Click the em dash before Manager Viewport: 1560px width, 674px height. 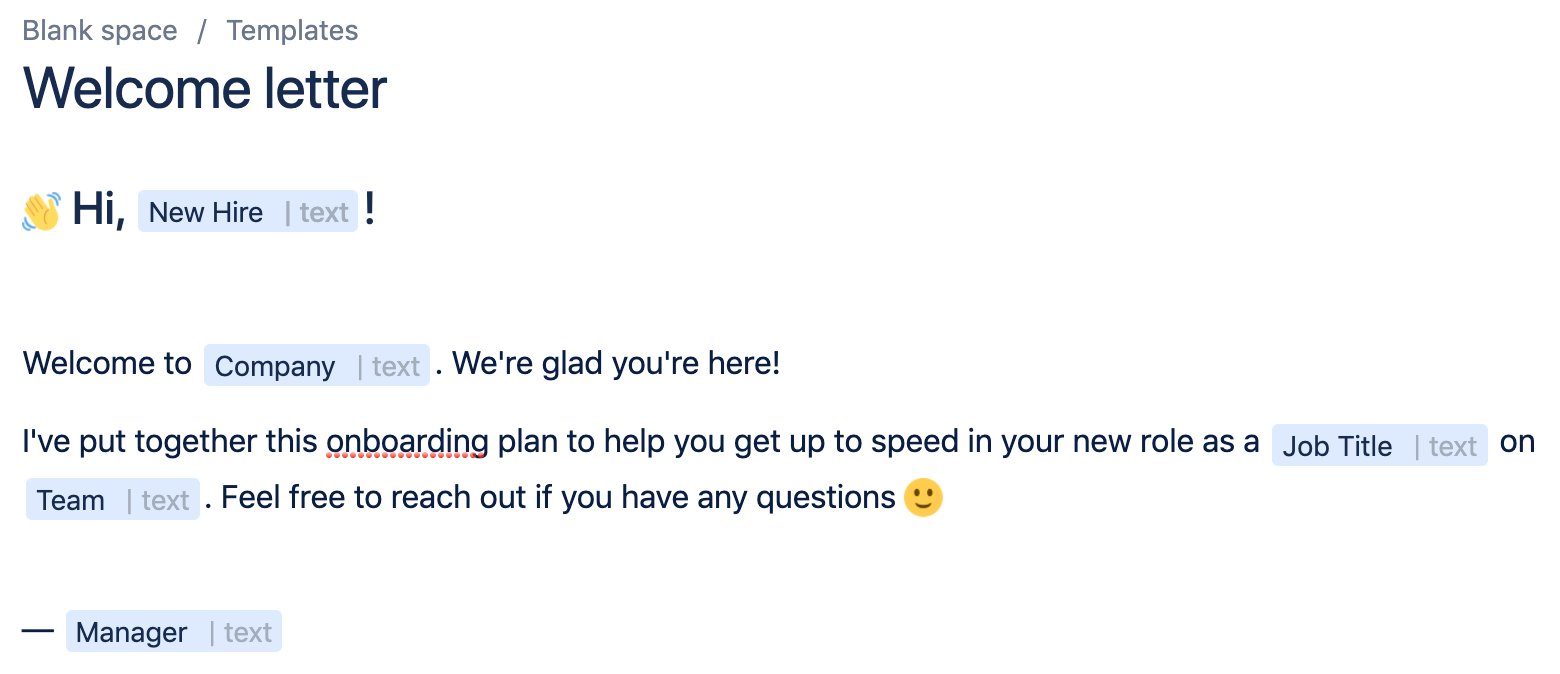click(38, 631)
